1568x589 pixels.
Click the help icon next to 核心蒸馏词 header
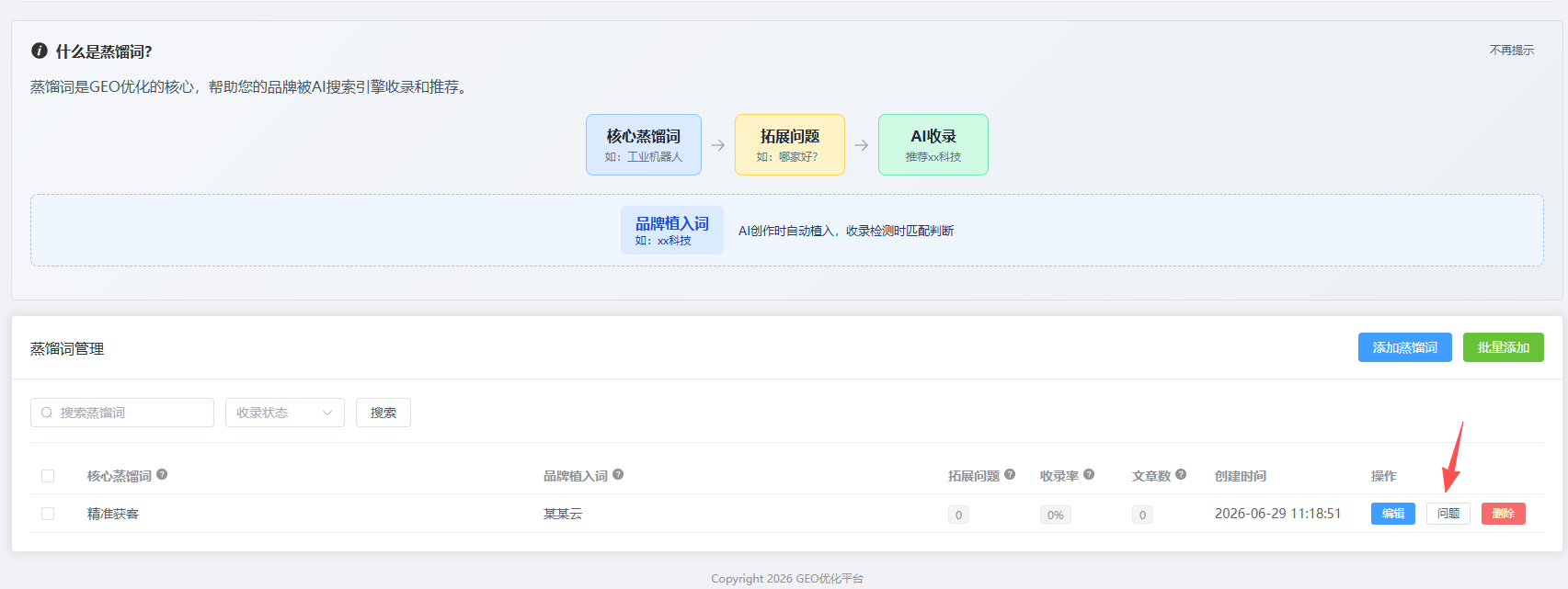162,474
